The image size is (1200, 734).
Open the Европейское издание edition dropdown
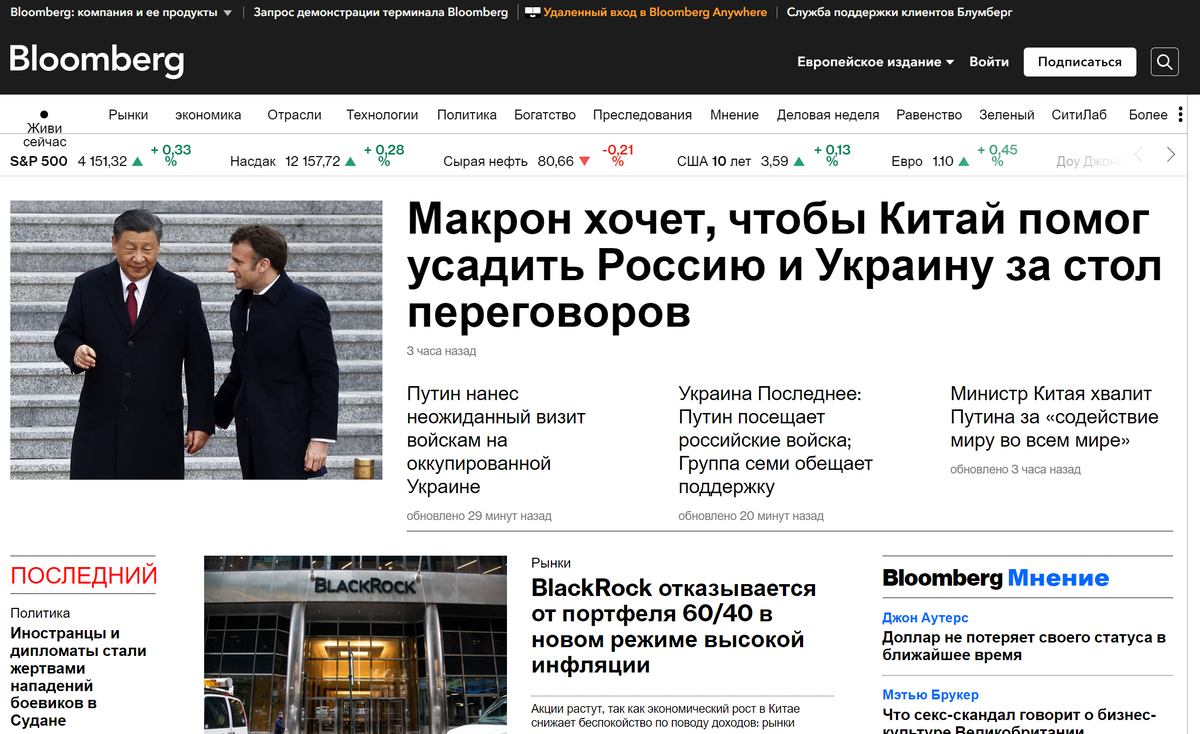[876, 62]
